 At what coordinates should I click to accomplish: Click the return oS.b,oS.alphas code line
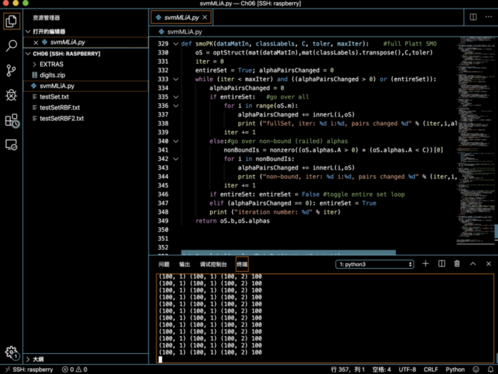click(232, 221)
